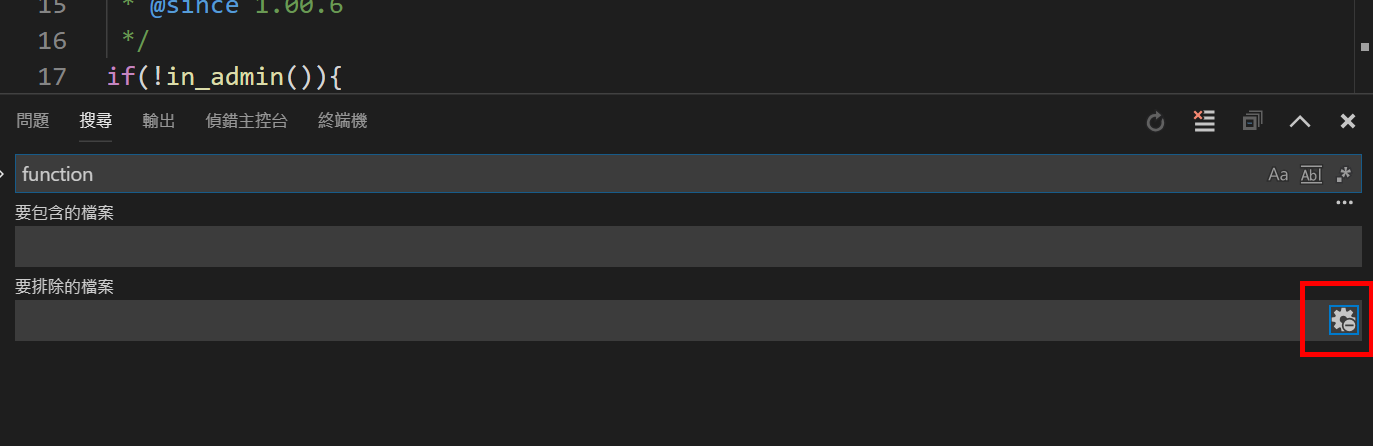This screenshot has width=1373, height=446.
Task: Switch to the 終端機 tab
Action: [x=343, y=121]
